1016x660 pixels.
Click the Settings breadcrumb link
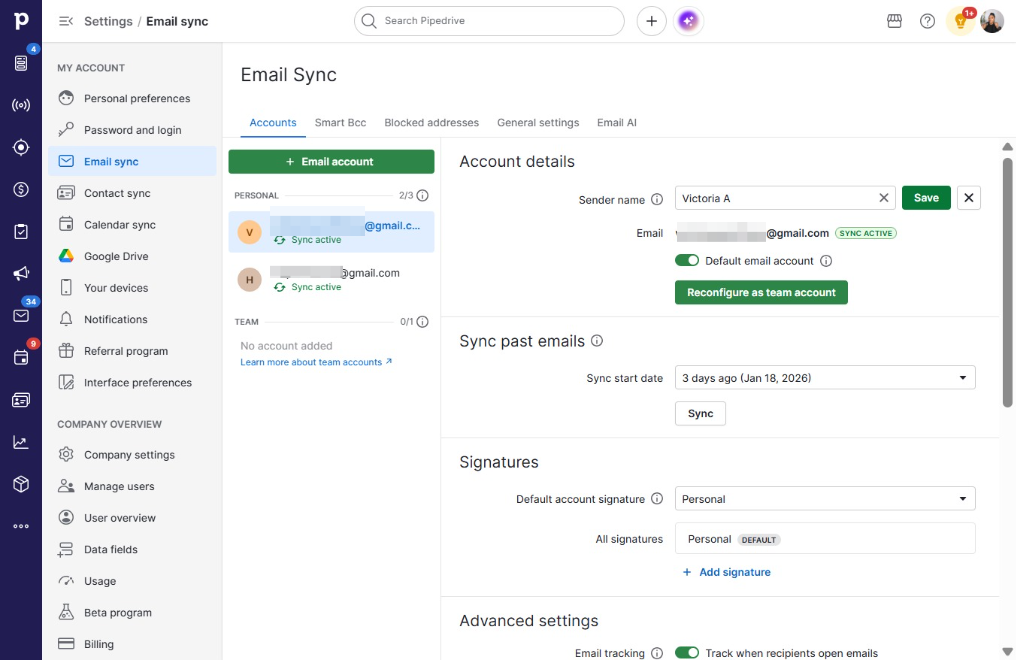click(108, 21)
